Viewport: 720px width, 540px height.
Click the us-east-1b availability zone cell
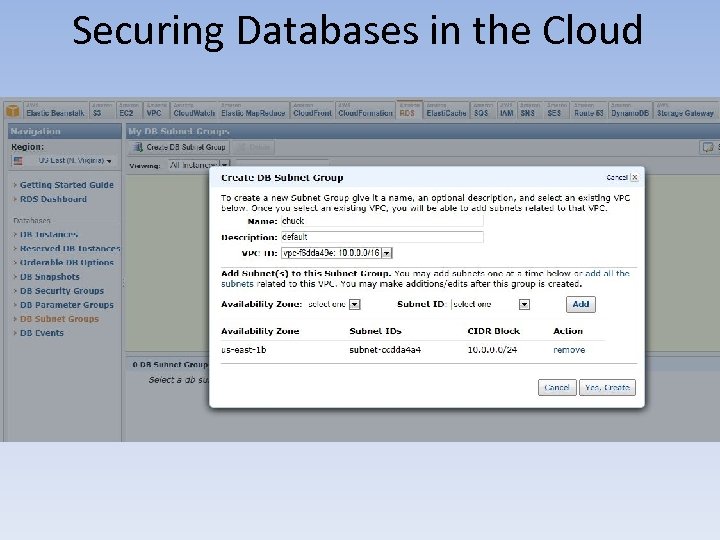tap(244, 350)
